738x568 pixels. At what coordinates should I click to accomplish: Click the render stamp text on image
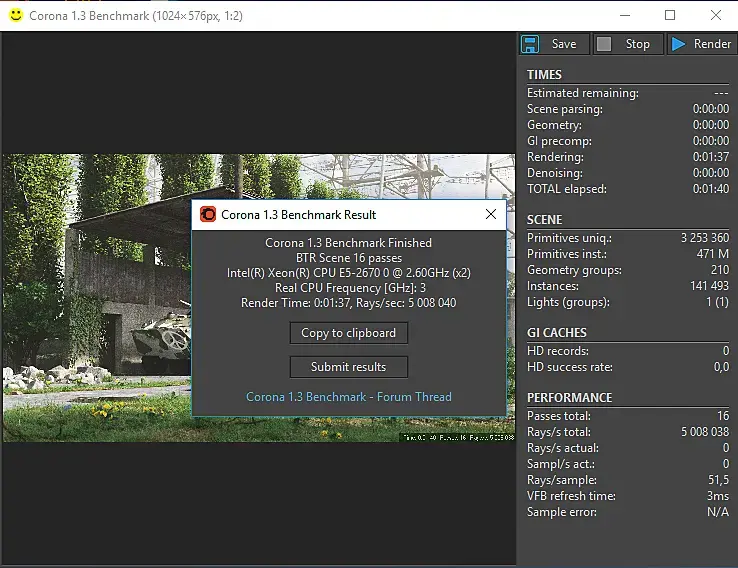pyautogui.click(x=458, y=438)
